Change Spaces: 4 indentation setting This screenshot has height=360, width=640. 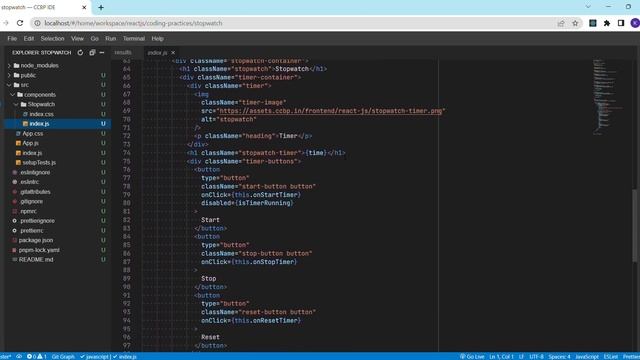559,356
